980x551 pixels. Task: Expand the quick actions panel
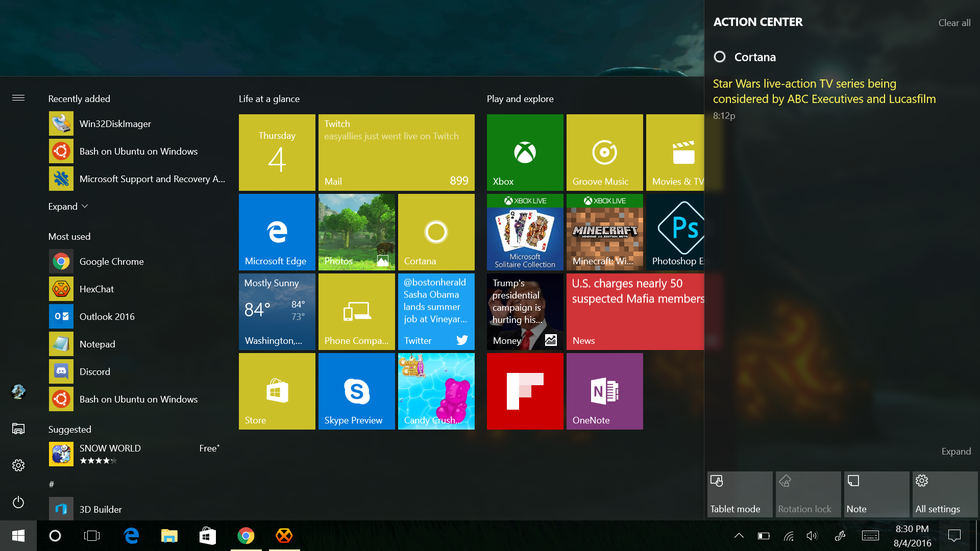(955, 451)
